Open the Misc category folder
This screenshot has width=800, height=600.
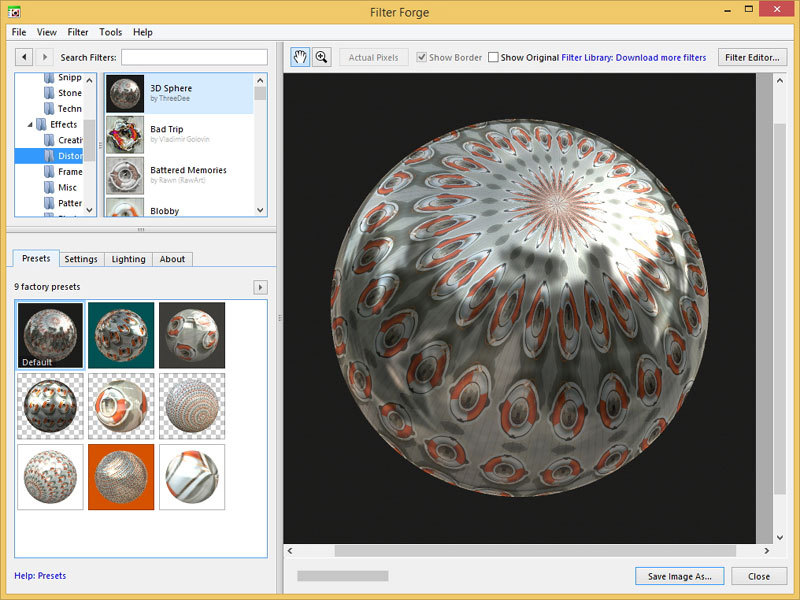click(x=61, y=188)
